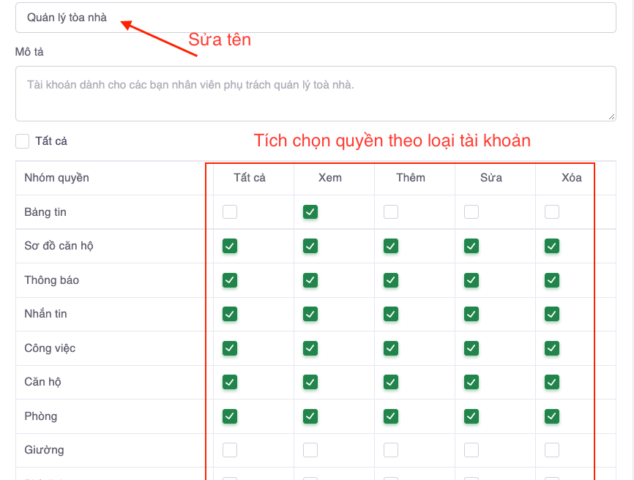The height and width of the screenshot is (480, 634).
Task: Enable 'Xem' permission for Giường
Action: 310,450
